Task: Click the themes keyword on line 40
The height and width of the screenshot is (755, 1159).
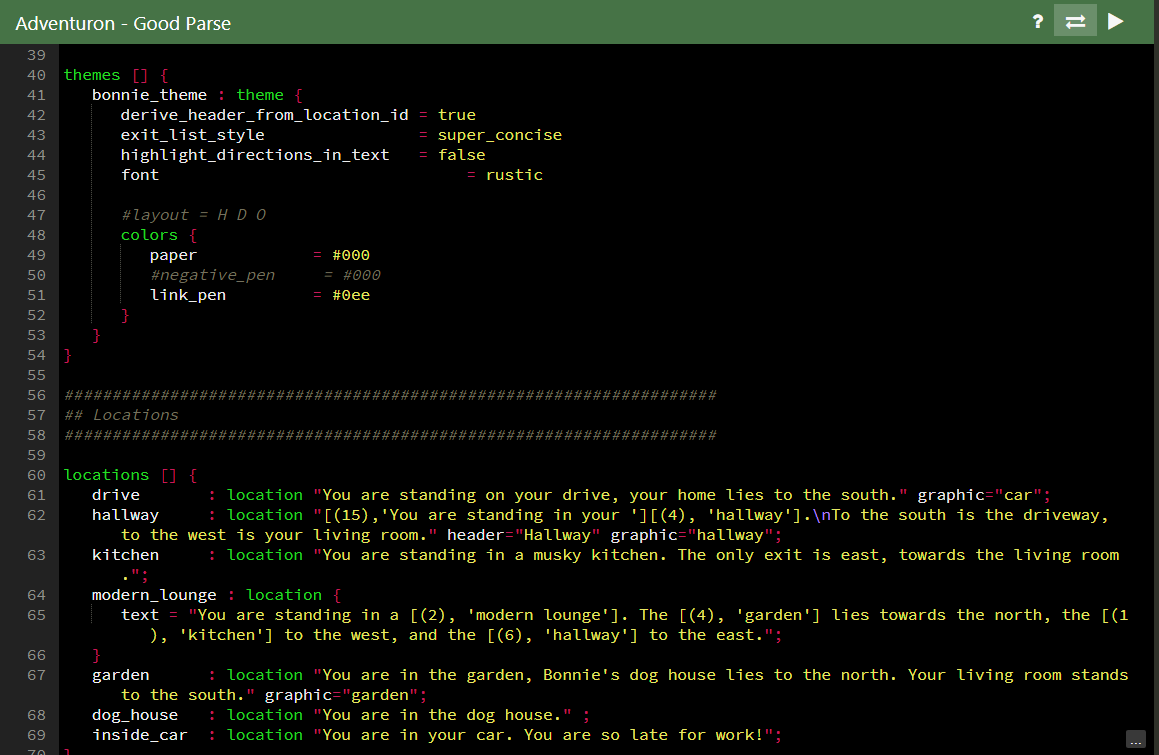Action: (92, 75)
